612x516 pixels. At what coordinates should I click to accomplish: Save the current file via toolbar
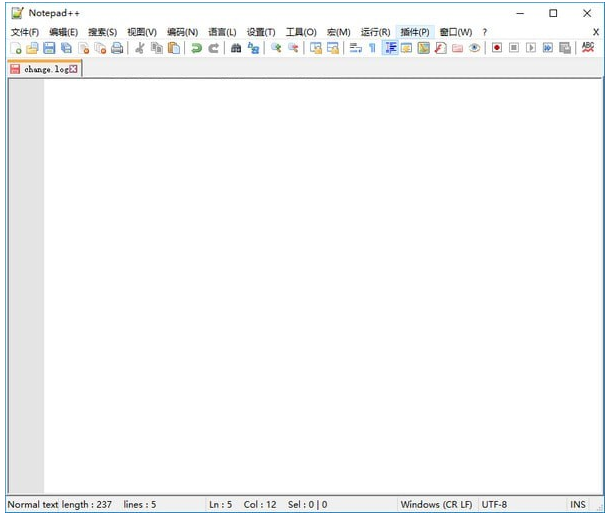click(49, 48)
